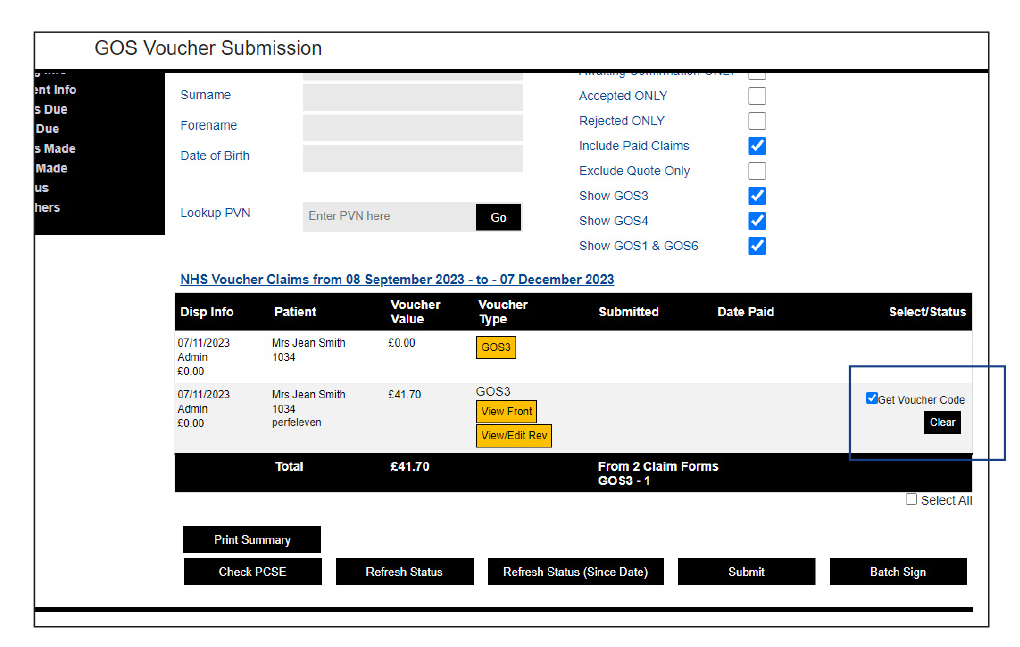Toggle the Show GOS3 checkbox
The height and width of the screenshot is (647, 1020).
point(757,196)
